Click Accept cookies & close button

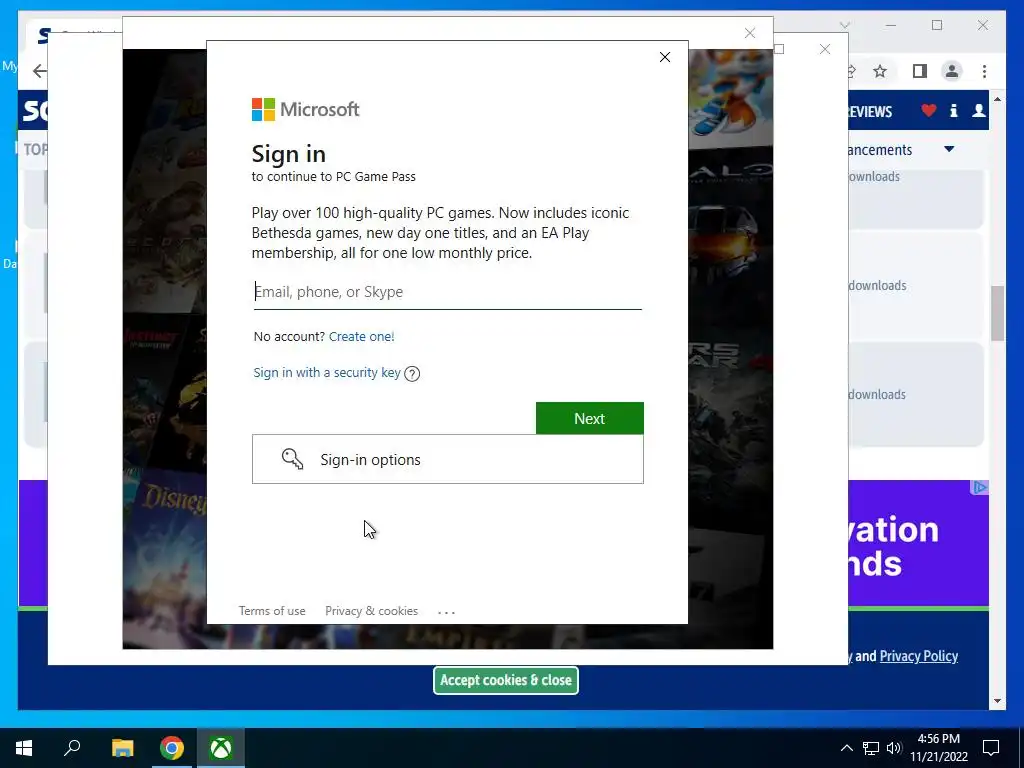click(x=505, y=680)
